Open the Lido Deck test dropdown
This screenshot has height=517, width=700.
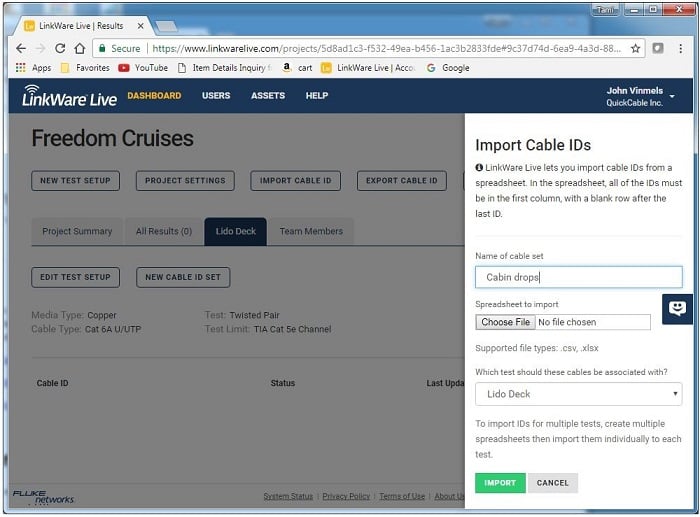(579, 394)
